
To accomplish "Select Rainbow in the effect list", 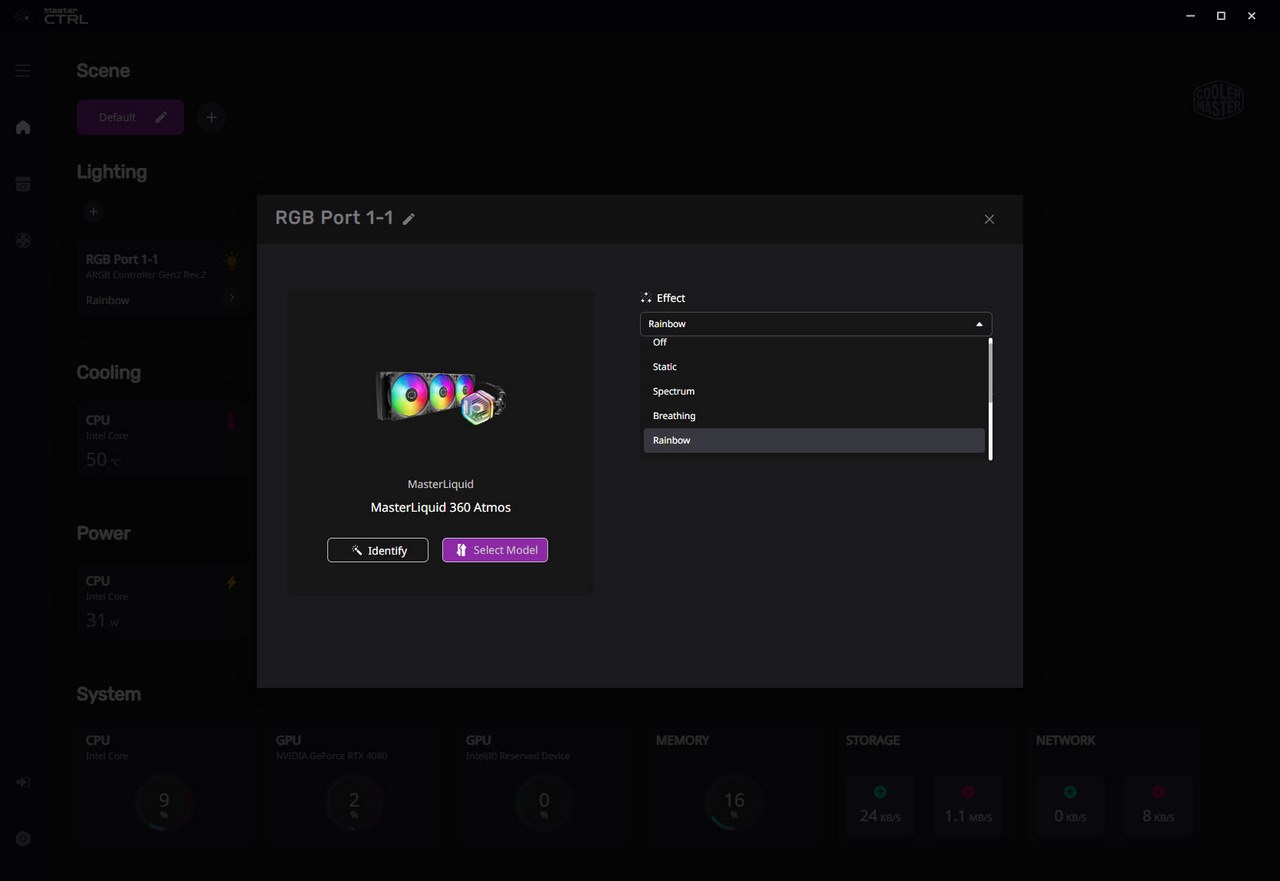I will (814, 440).
